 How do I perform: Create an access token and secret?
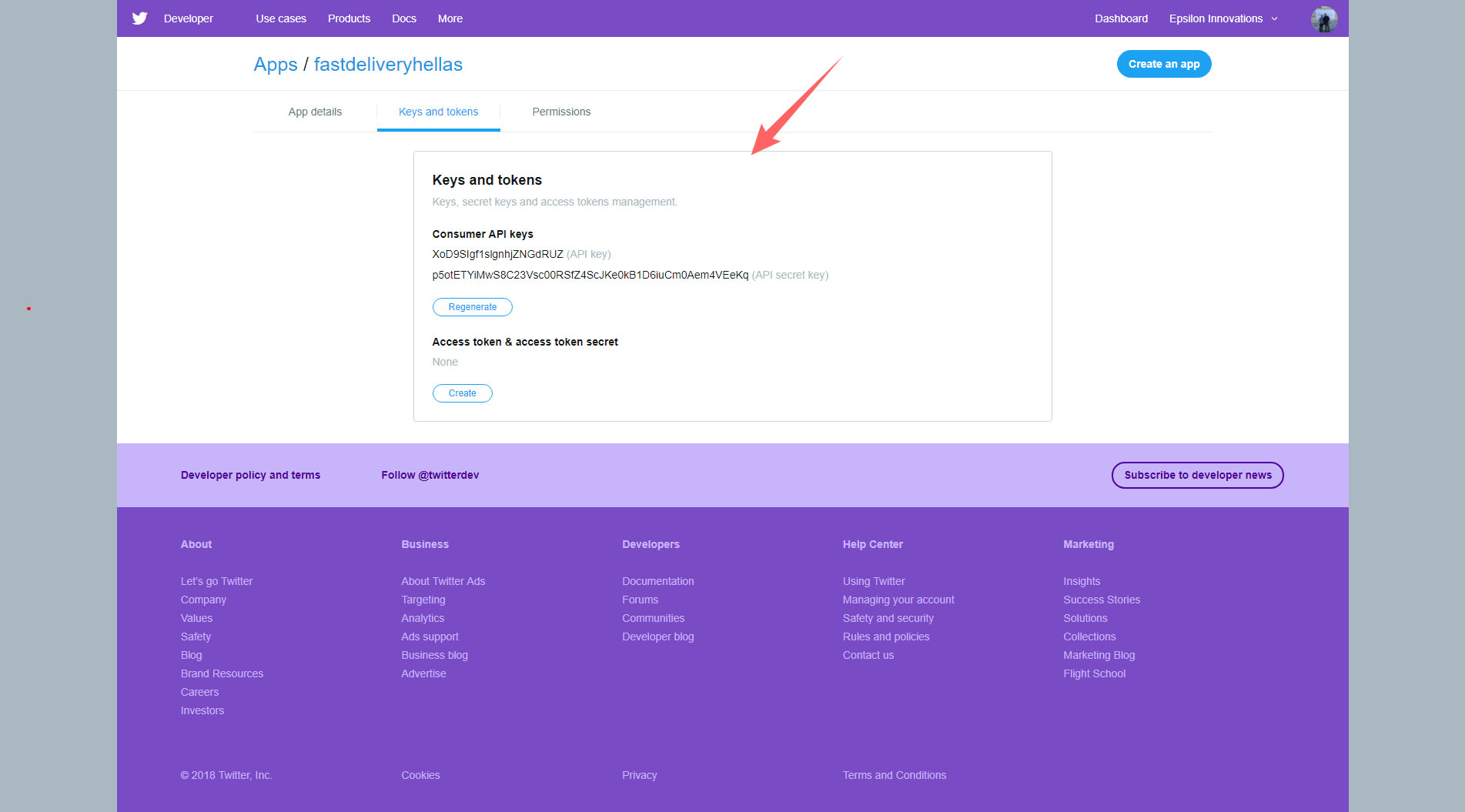463,393
